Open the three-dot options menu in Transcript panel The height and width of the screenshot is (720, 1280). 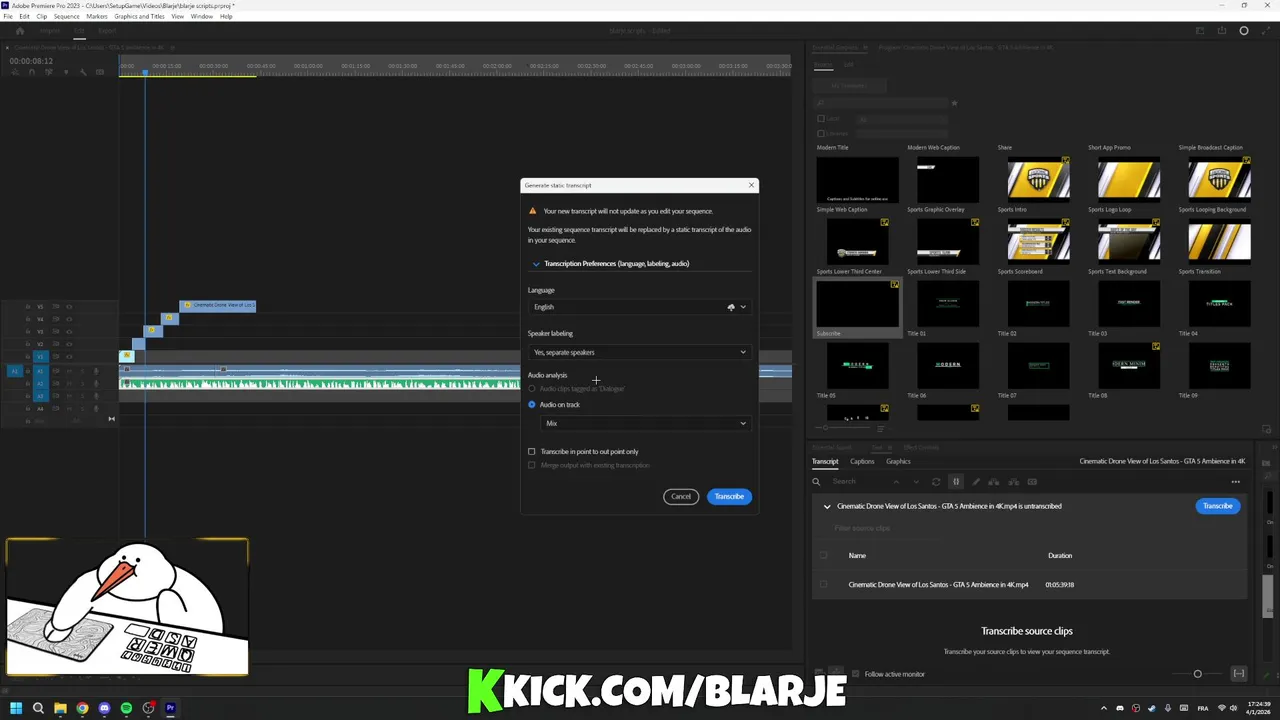point(1235,482)
